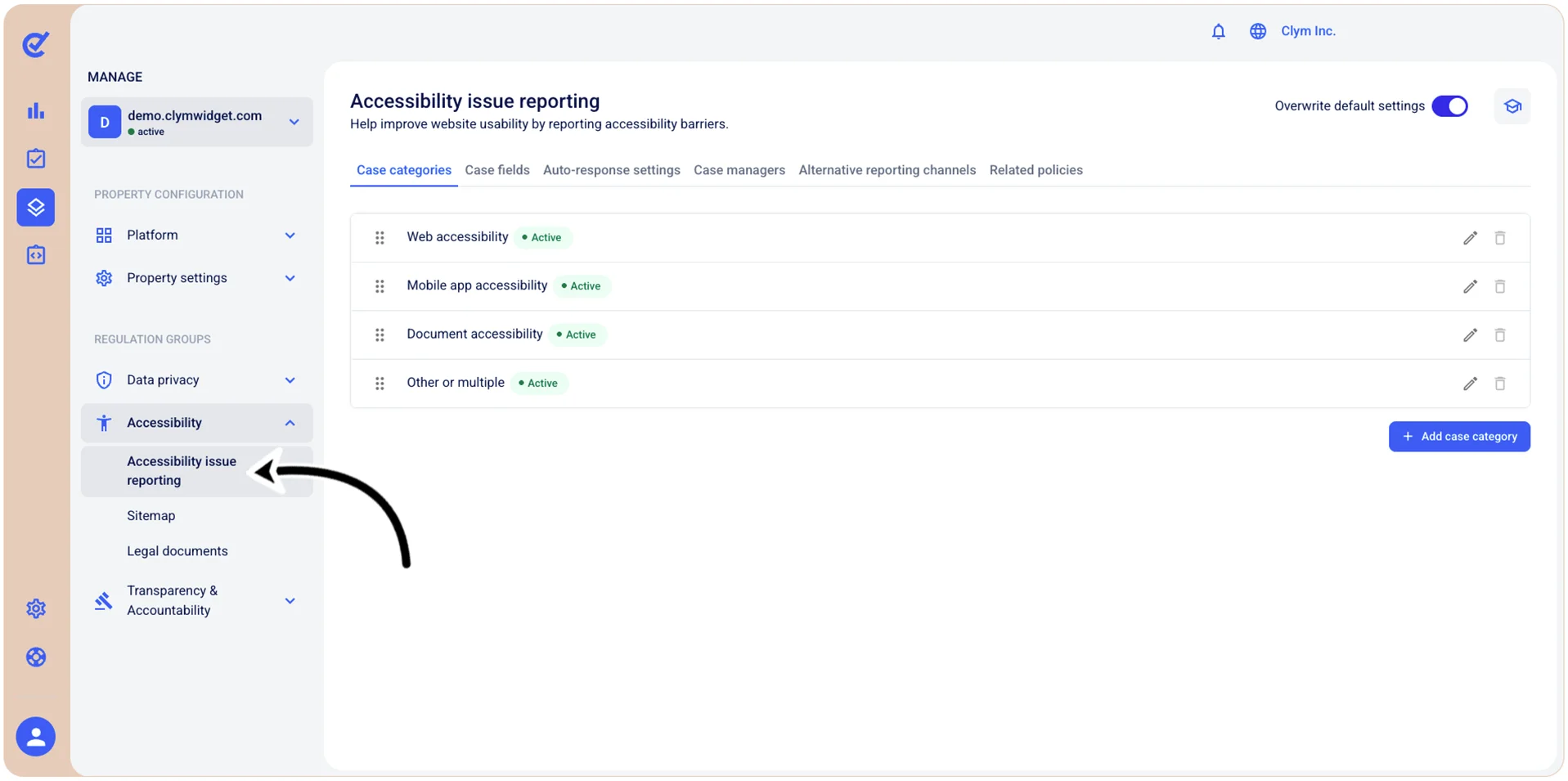Open Alternative reporting channels tab

pyautogui.click(x=887, y=170)
